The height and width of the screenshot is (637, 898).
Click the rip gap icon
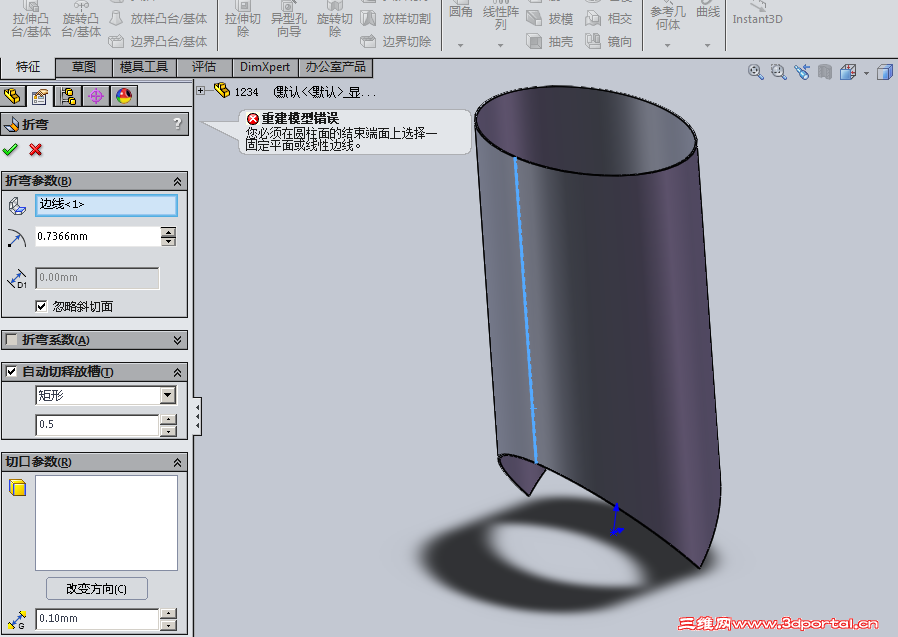[17, 620]
